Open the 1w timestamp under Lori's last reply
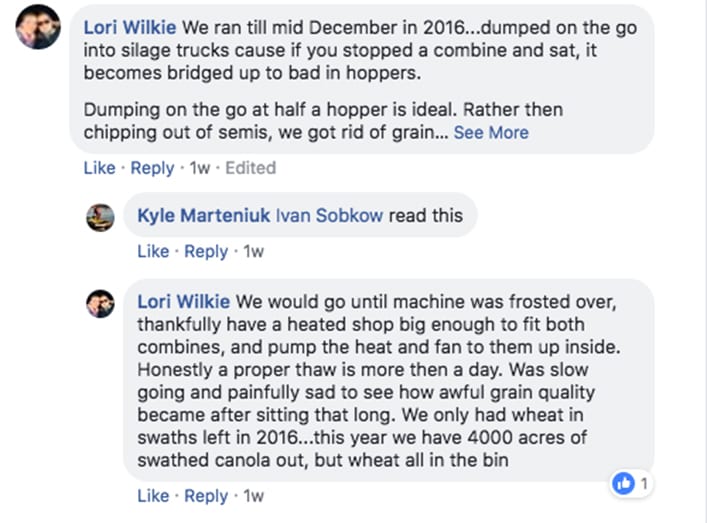The width and height of the screenshot is (707, 523). [253, 495]
